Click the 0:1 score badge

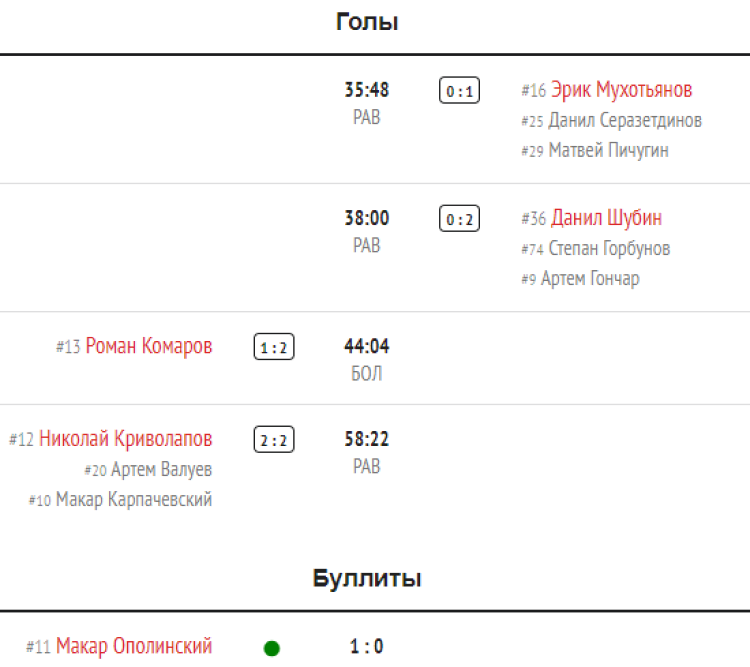point(460,92)
